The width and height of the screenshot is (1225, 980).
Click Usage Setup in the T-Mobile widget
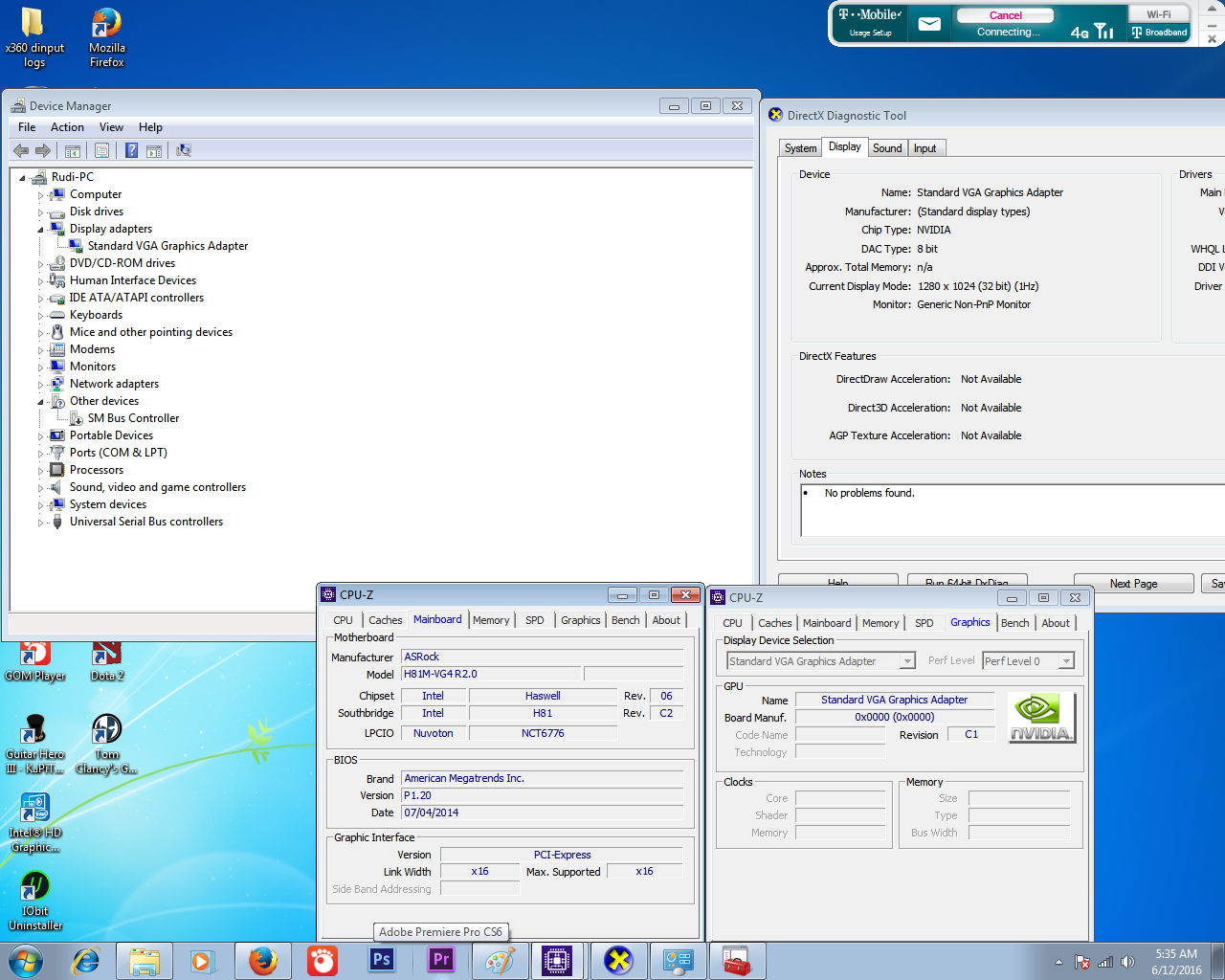pos(870,33)
